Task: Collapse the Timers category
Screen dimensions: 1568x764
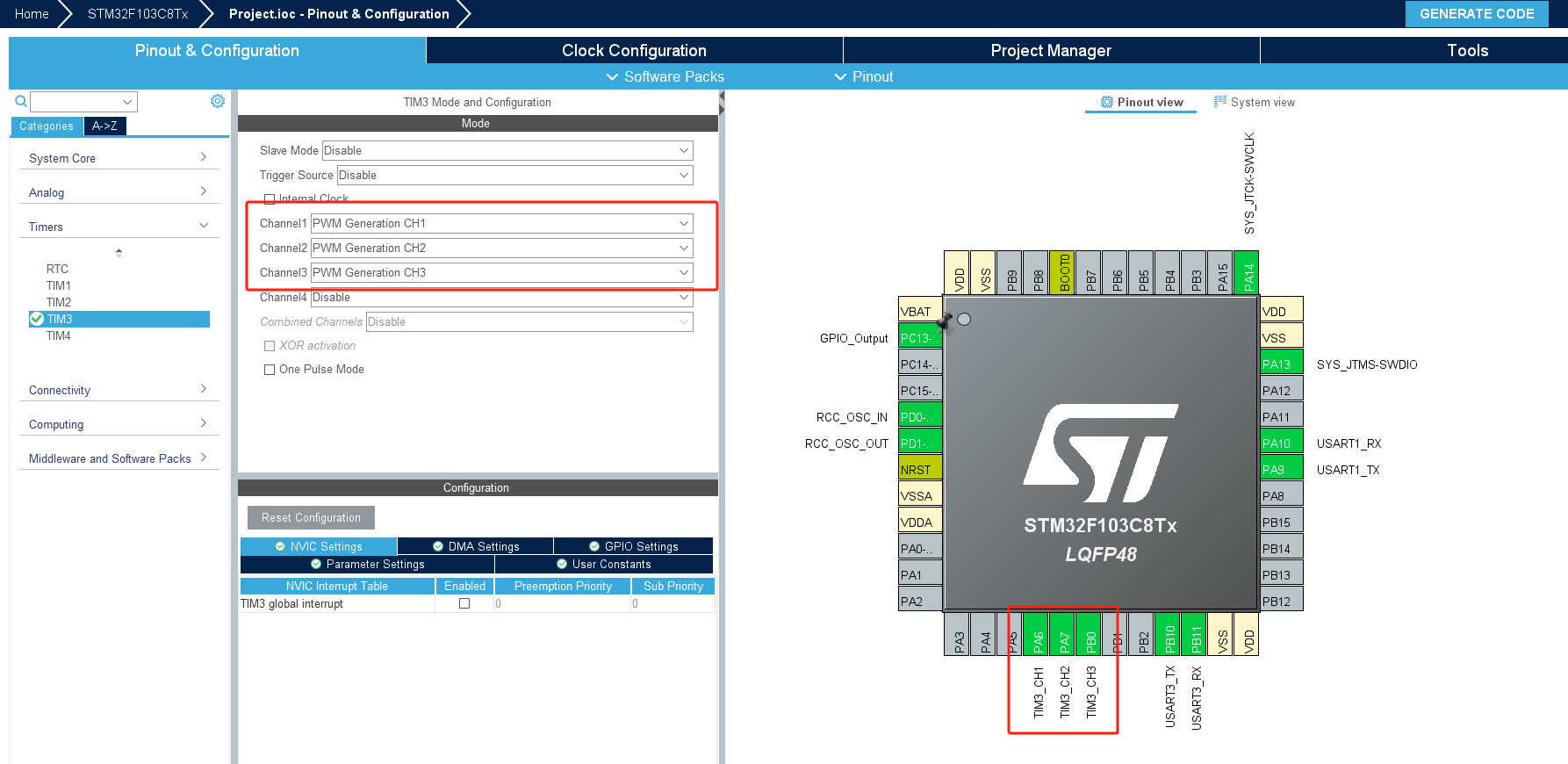Action: coord(119,227)
